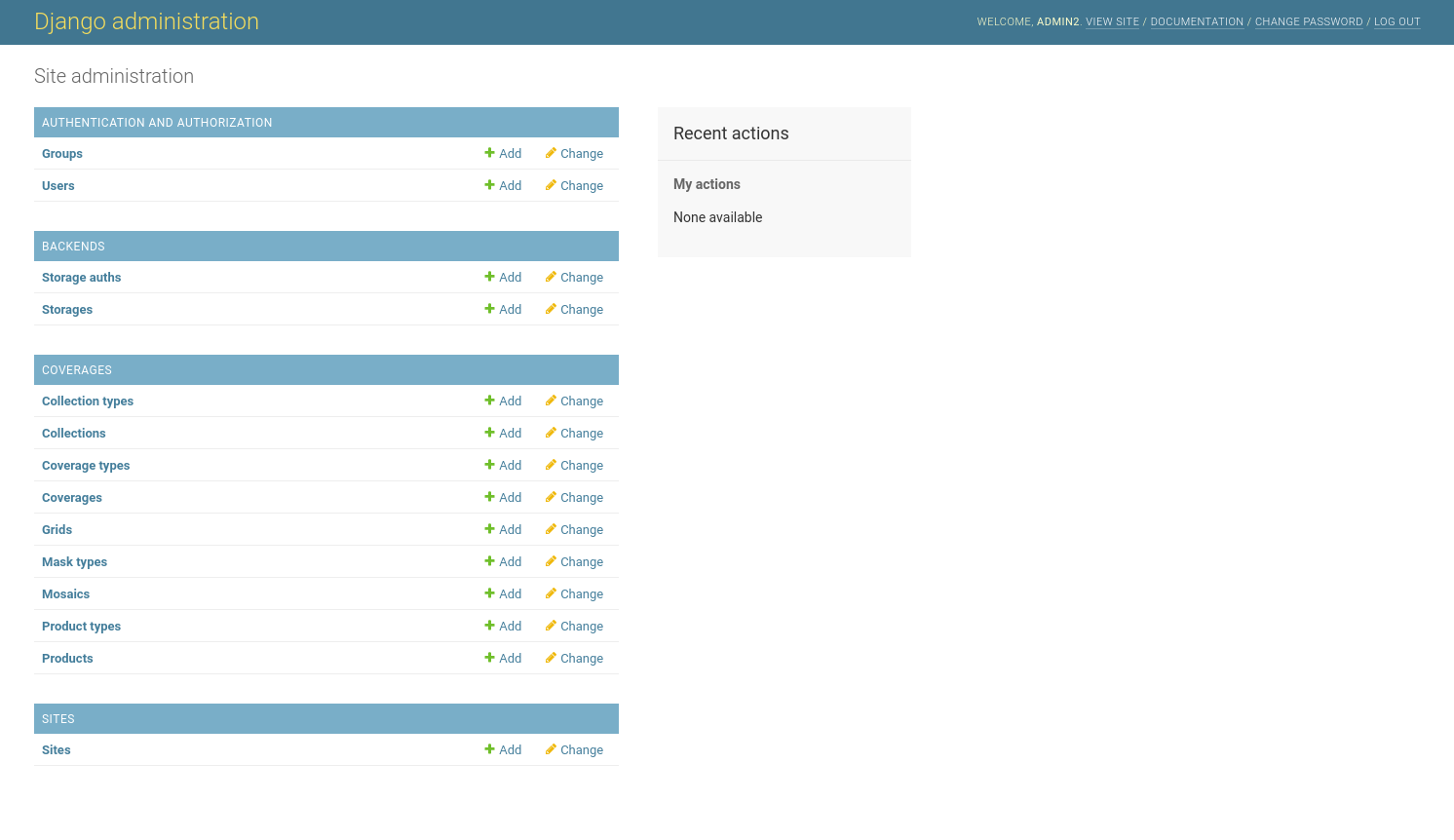Change Mask types entries
The height and width of the screenshot is (840, 1454).
[x=574, y=562]
